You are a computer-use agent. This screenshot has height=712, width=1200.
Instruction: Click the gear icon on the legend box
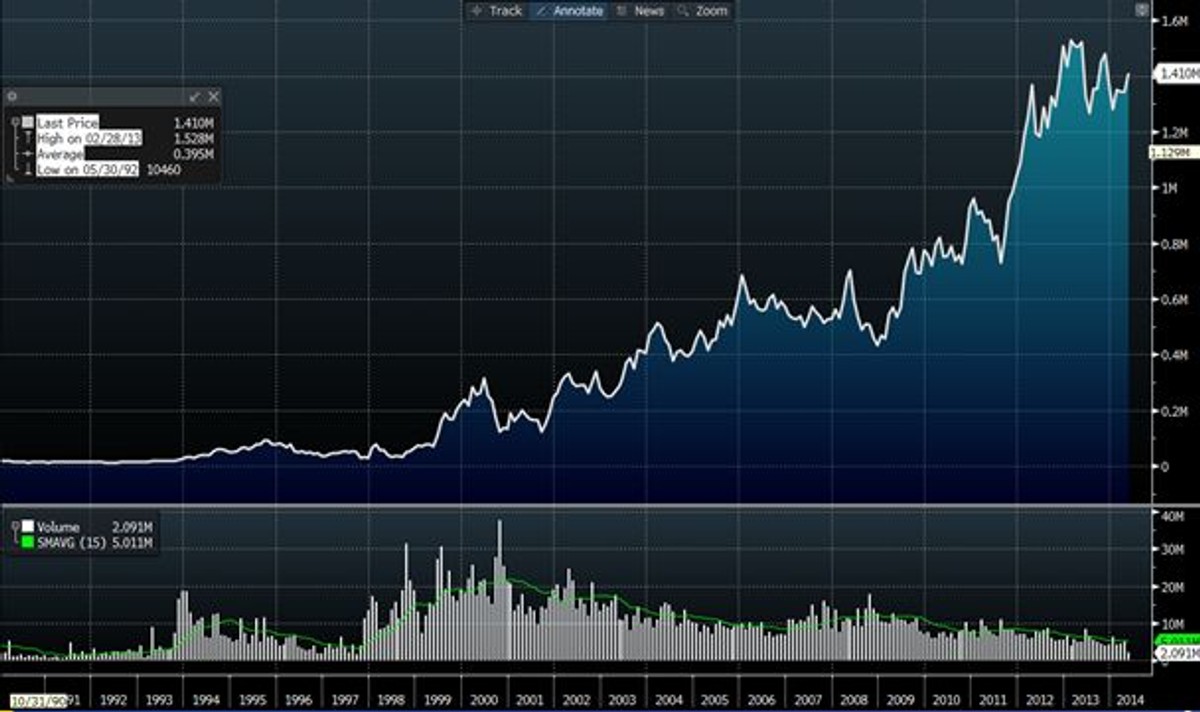(12, 96)
